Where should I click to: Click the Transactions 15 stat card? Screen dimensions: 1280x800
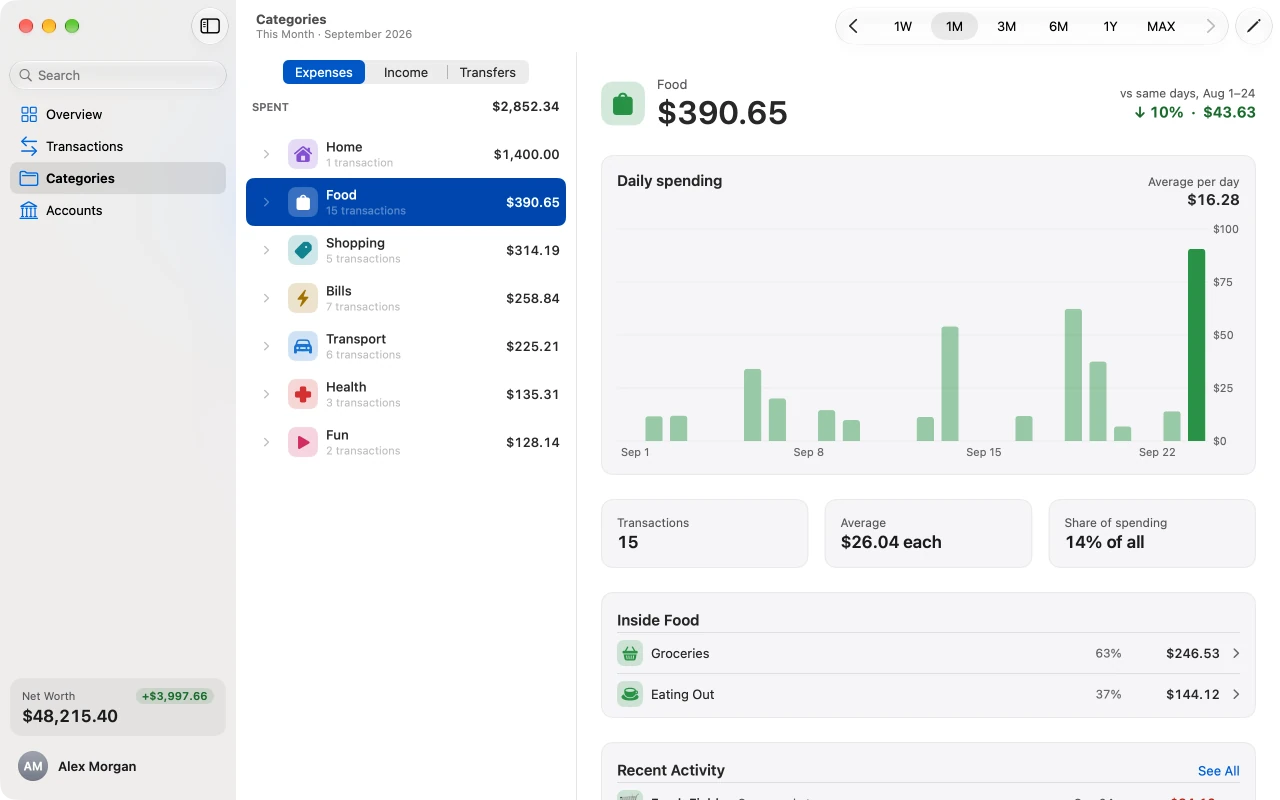(x=704, y=533)
